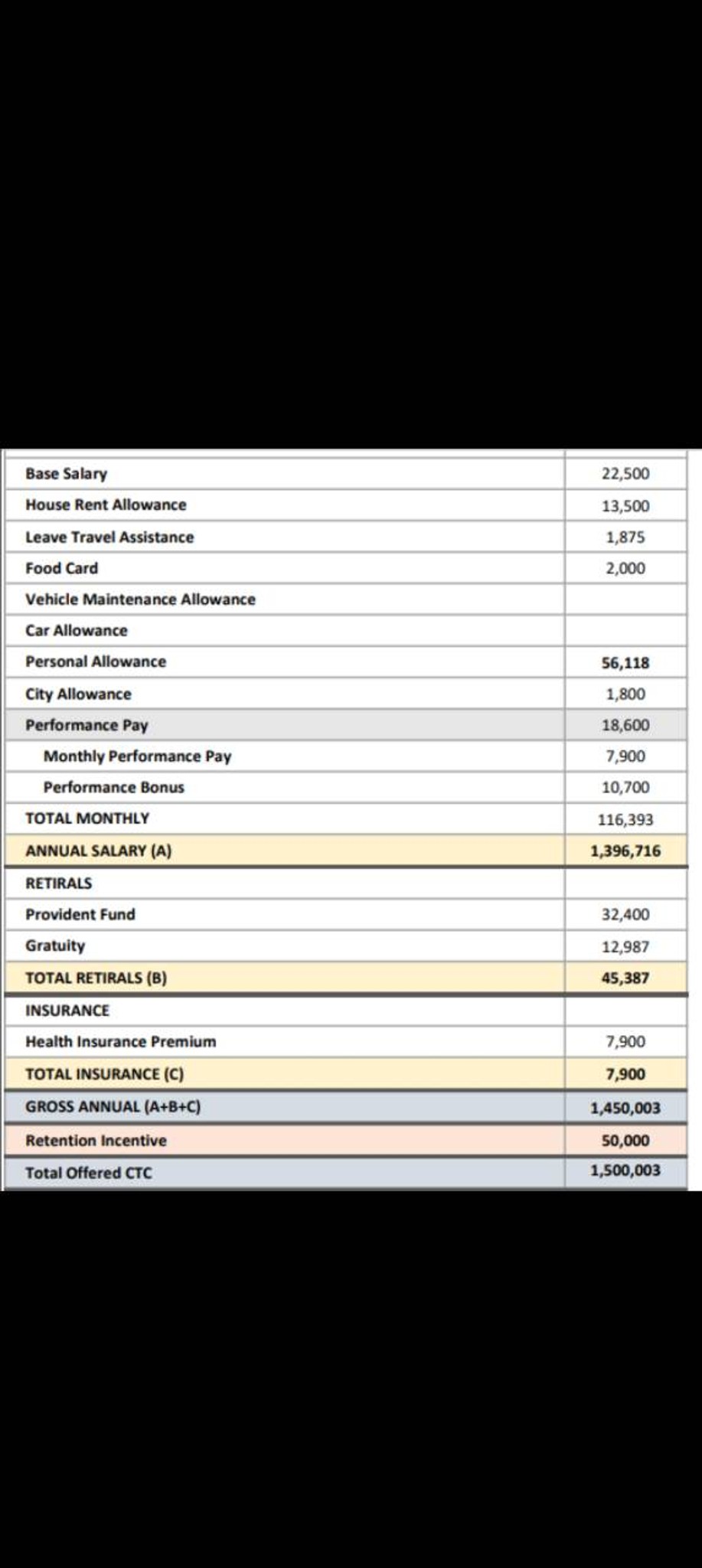Click the City Allowance value 1,800

625,694
